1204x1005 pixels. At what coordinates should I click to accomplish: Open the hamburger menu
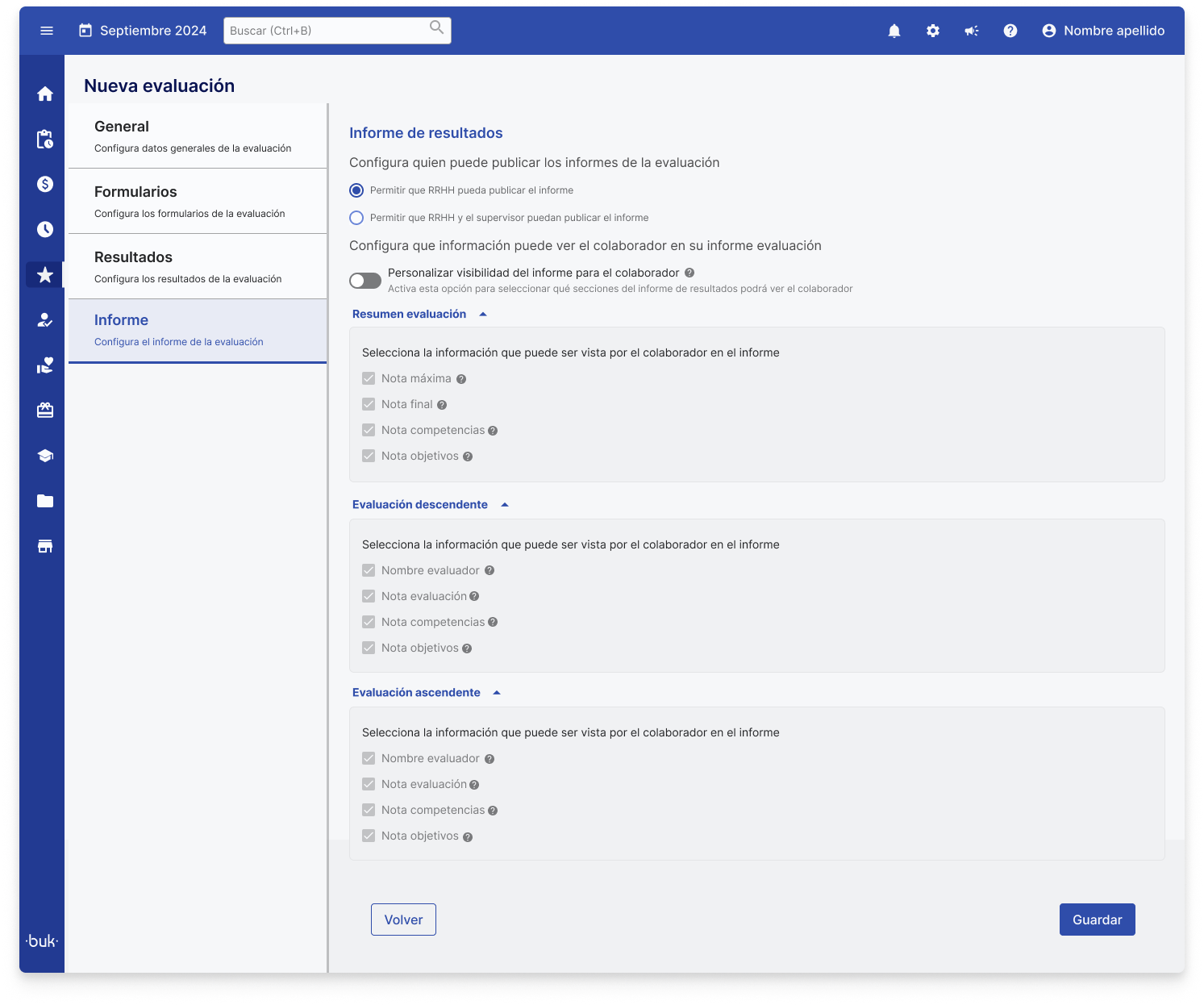pyautogui.click(x=47, y=31)
